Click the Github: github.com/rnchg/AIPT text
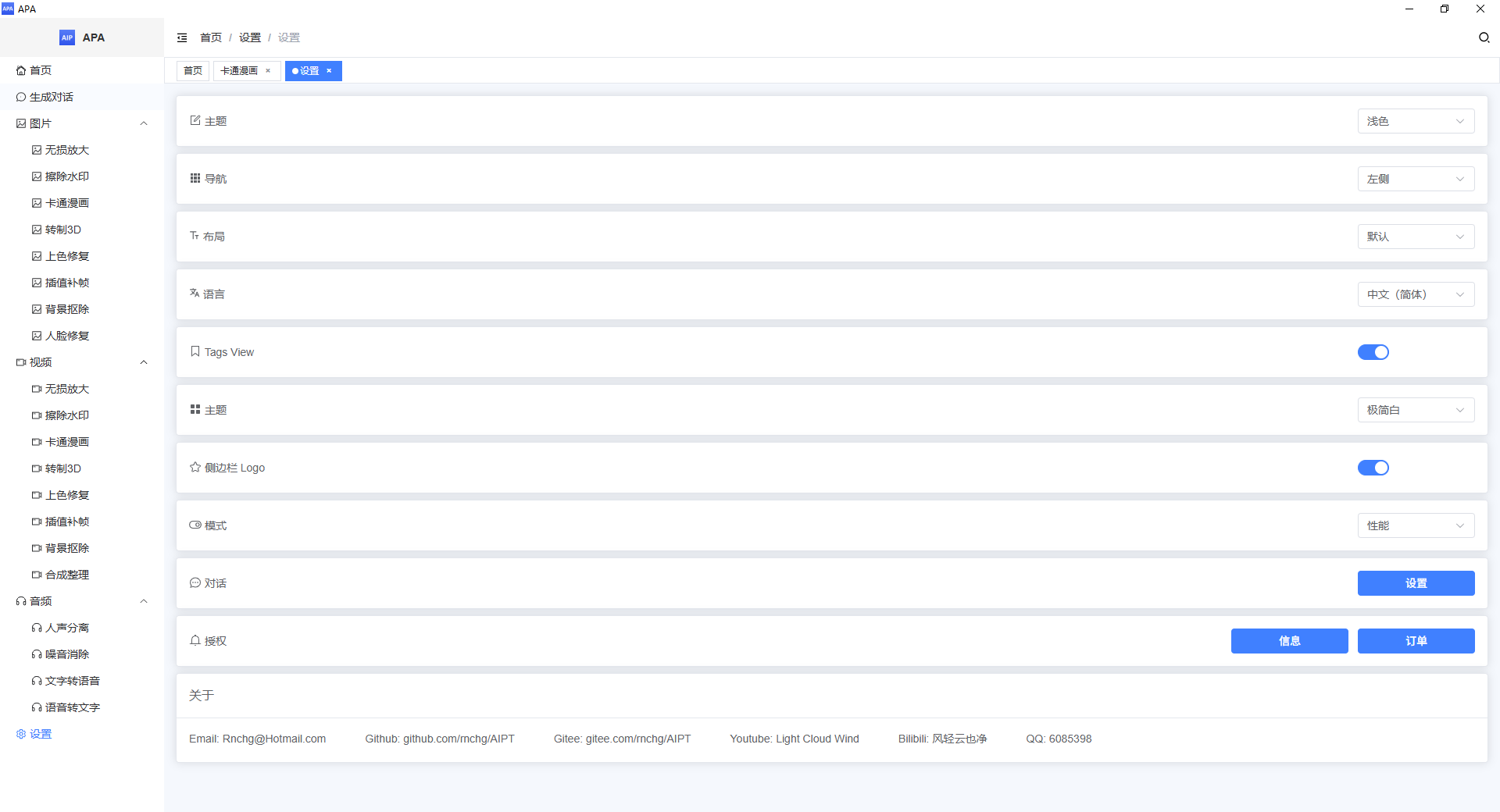 click(440, 739)
